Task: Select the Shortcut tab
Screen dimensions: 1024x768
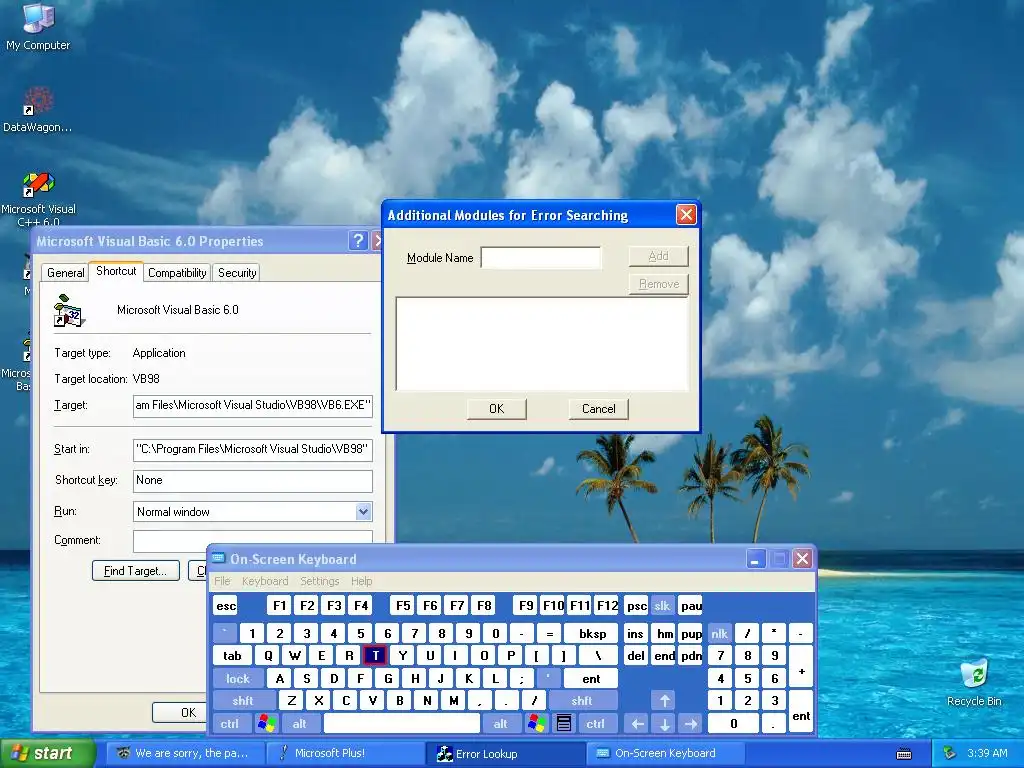Action: [116, 271]
